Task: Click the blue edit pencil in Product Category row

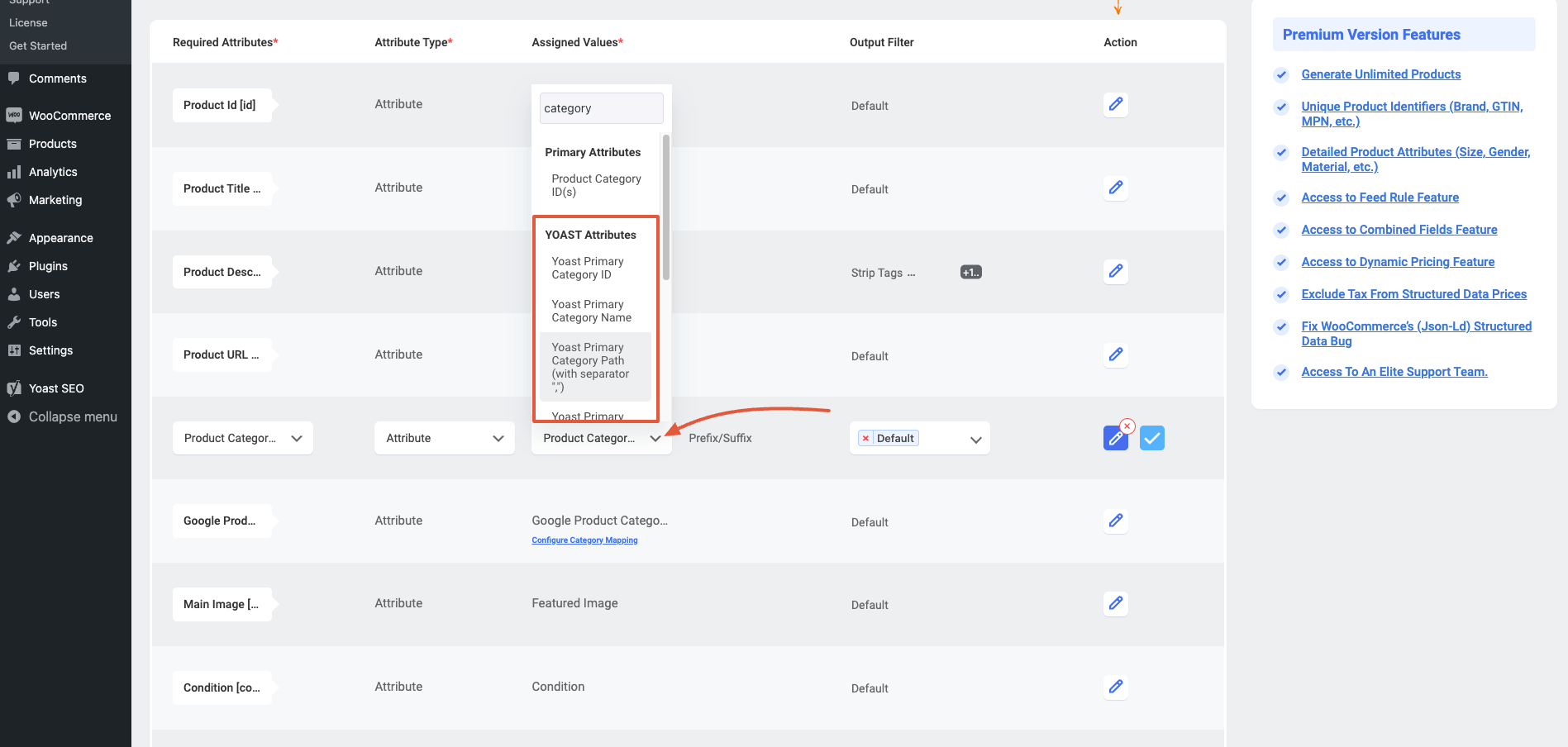Action: [x=1115, y=438]
